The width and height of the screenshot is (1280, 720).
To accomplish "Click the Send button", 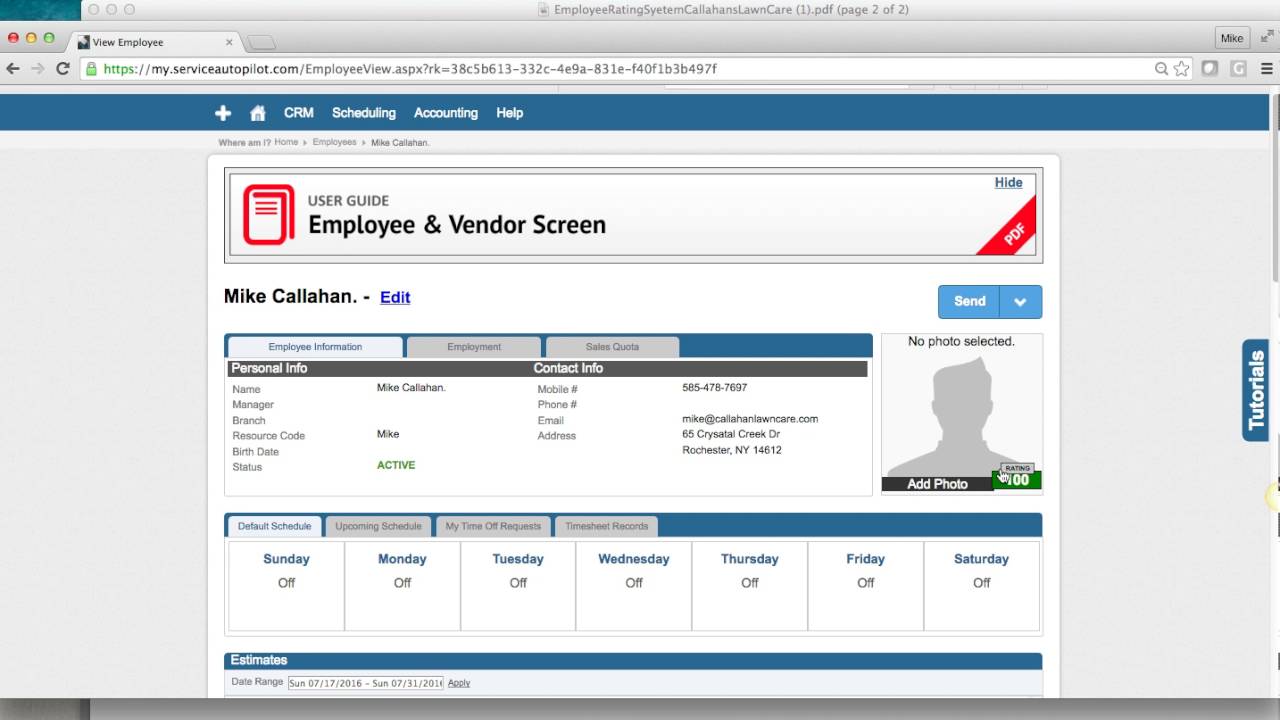I will pos(969,302).
